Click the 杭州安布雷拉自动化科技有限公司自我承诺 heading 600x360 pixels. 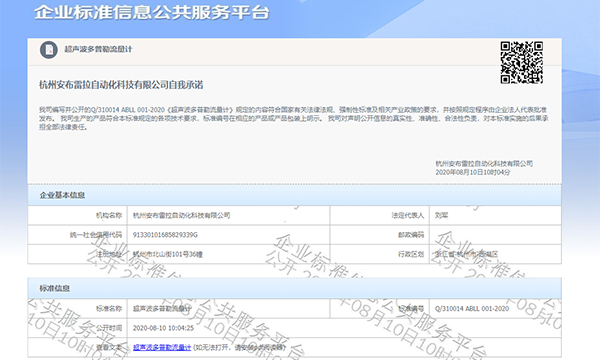121,85
